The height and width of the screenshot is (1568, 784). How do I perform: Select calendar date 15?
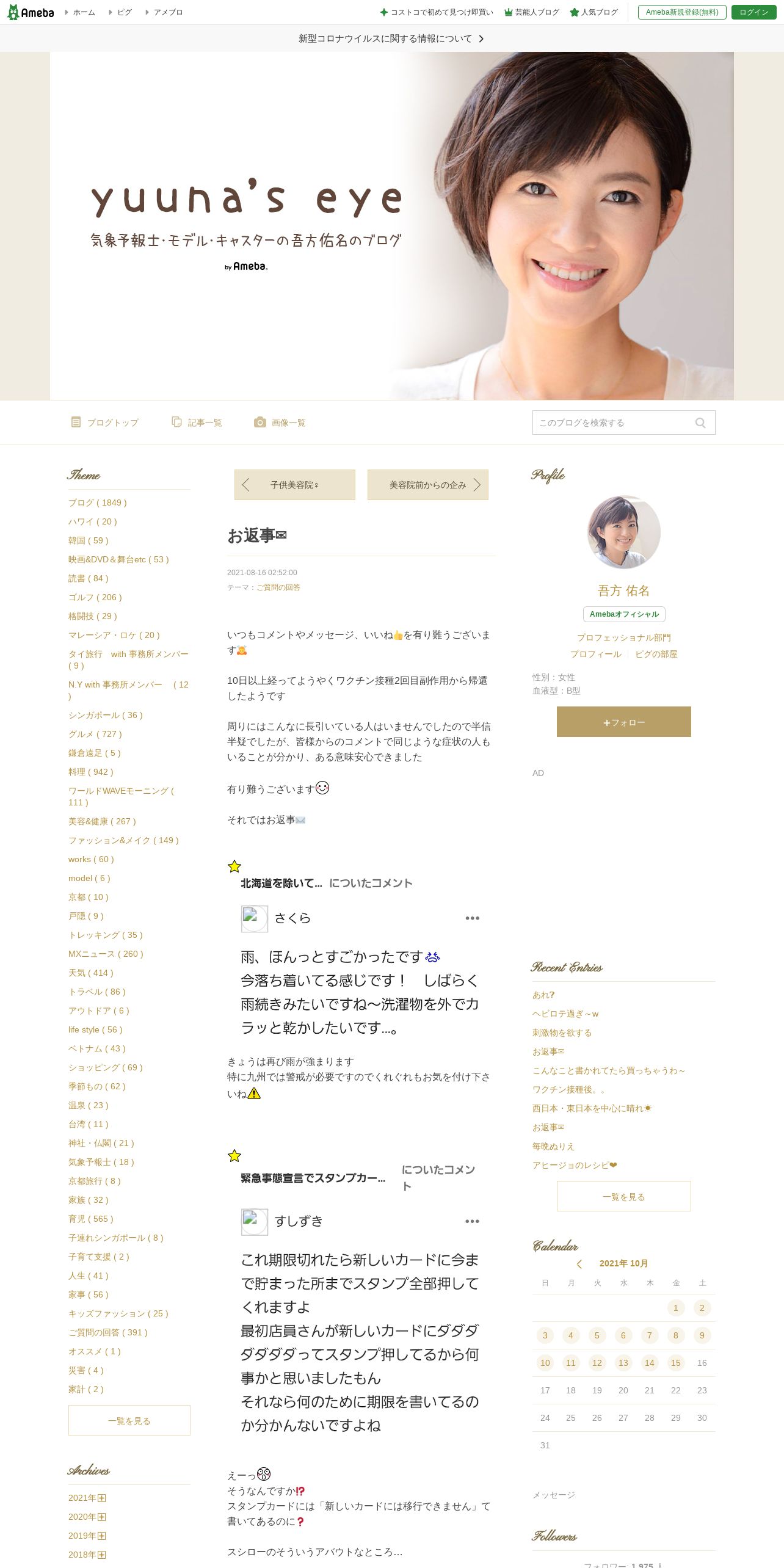676,1363
